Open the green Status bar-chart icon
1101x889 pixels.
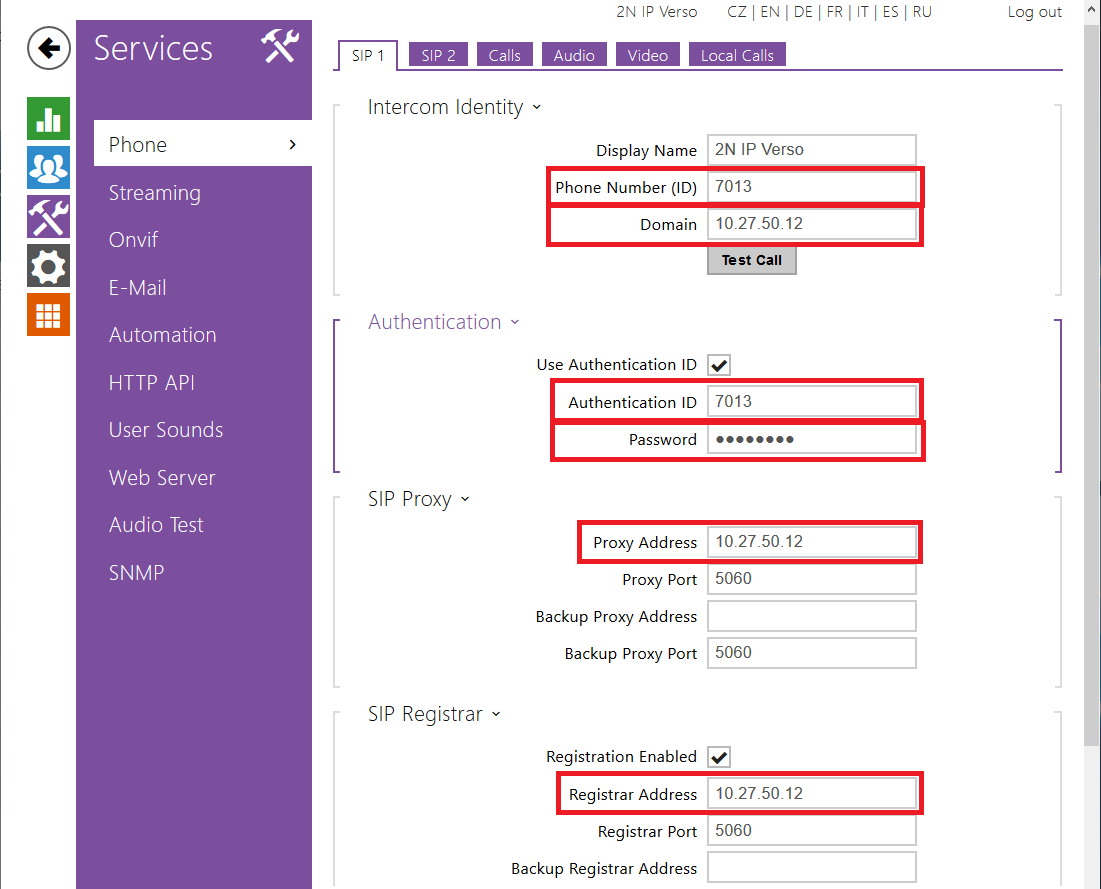48,119
